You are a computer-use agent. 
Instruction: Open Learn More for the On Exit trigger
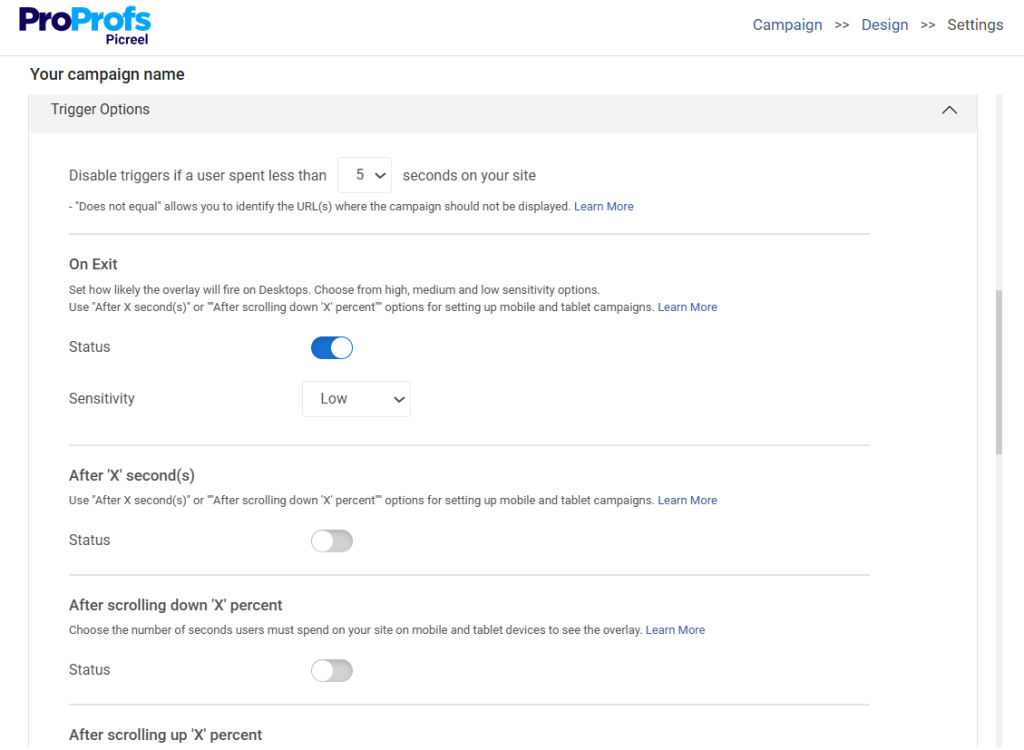pos(687,307)
